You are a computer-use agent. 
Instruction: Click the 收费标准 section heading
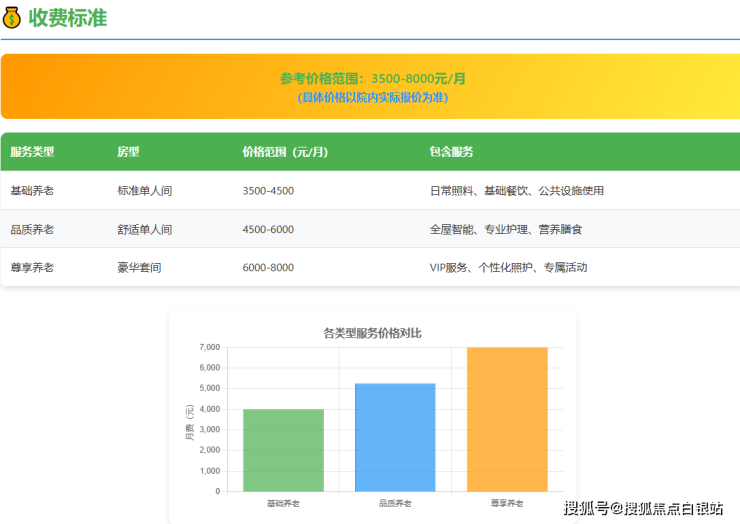(x=68, y=18)
